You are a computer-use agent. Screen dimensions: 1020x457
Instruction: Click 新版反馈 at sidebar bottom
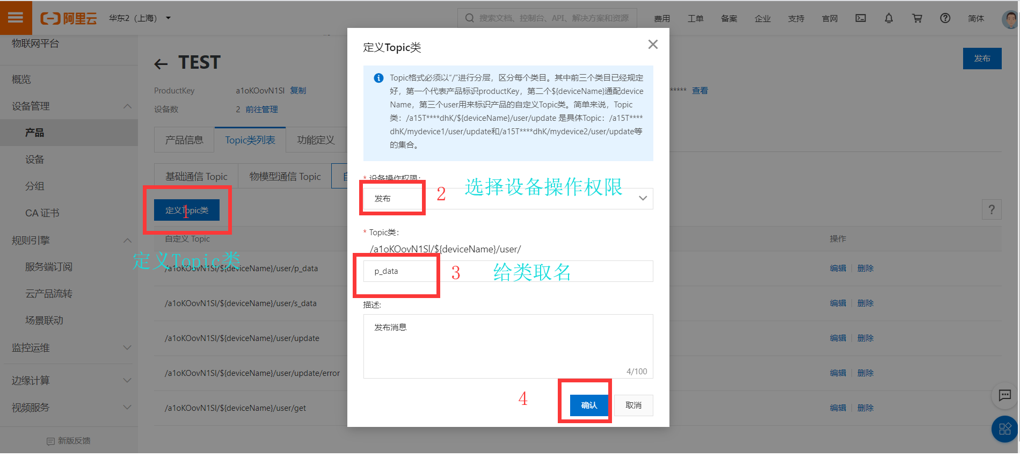(68, 441)
